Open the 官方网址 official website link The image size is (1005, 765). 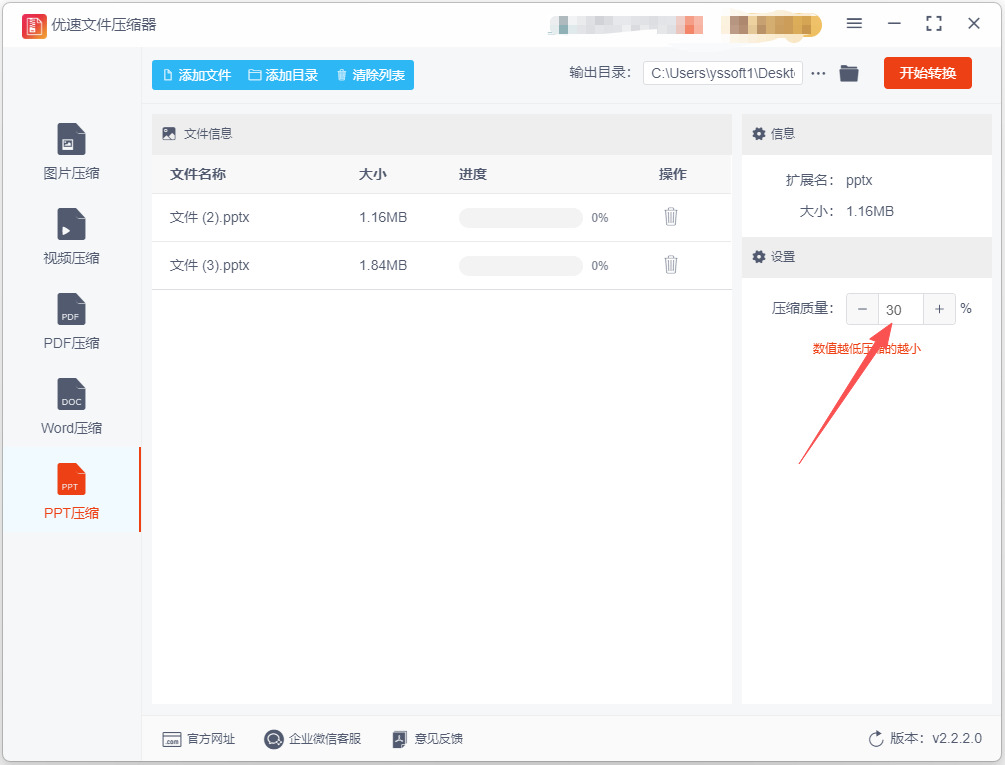(x=199, y=739)
